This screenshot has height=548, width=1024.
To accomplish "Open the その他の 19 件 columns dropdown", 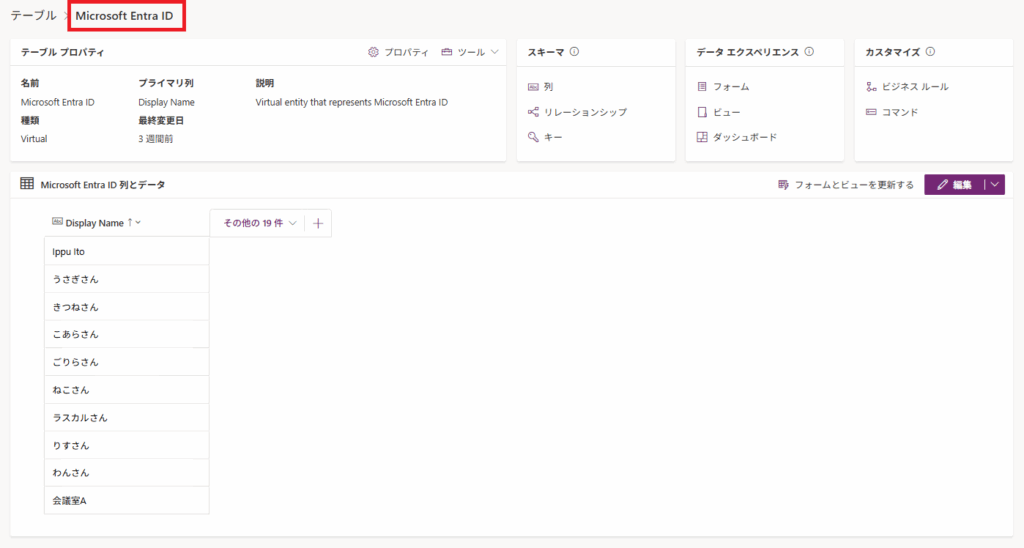I will click(259, 223).
